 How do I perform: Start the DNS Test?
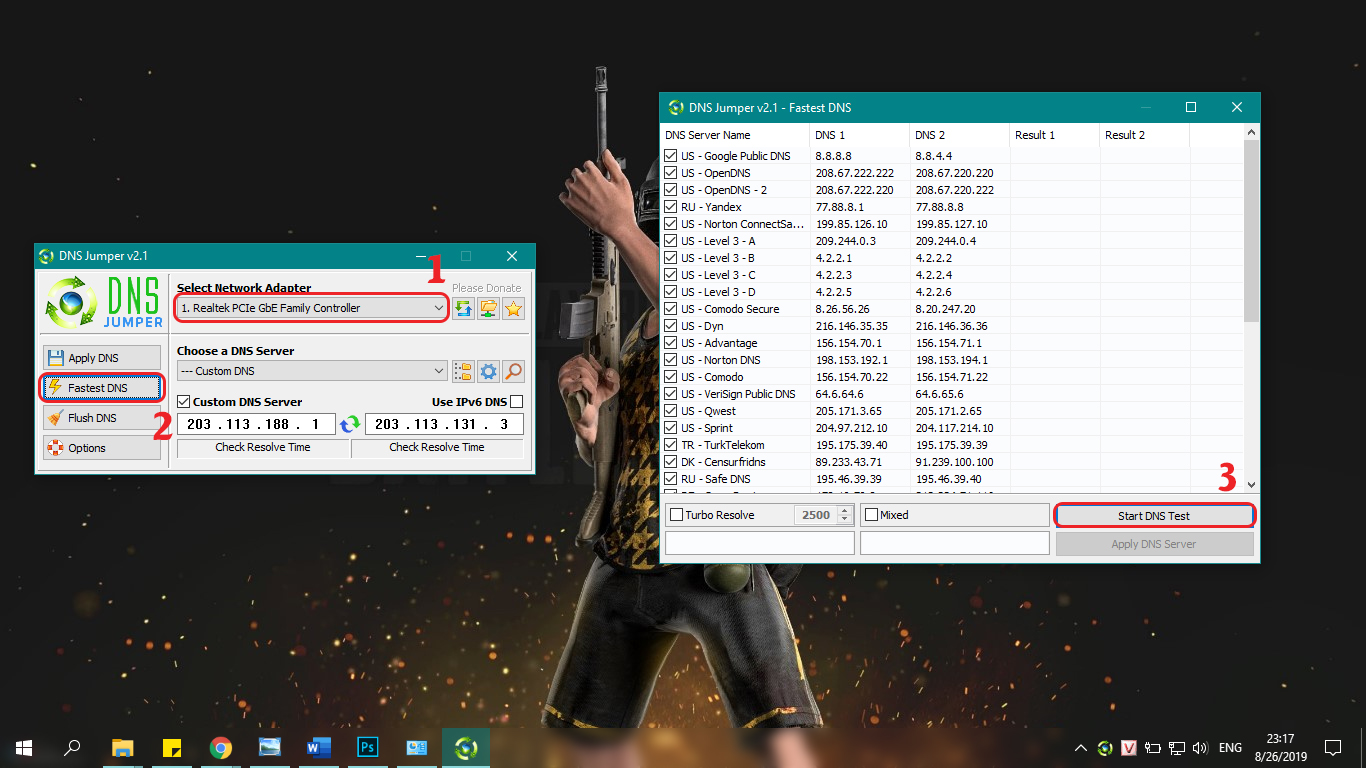coord(1154,516)
